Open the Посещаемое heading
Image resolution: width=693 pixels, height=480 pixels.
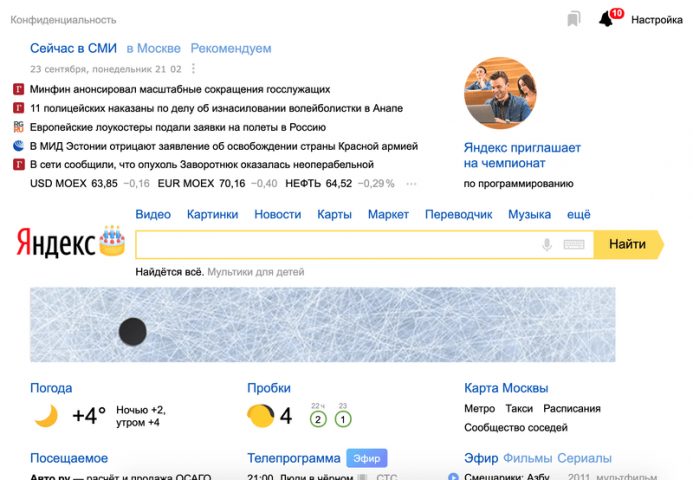pos(69,458)
